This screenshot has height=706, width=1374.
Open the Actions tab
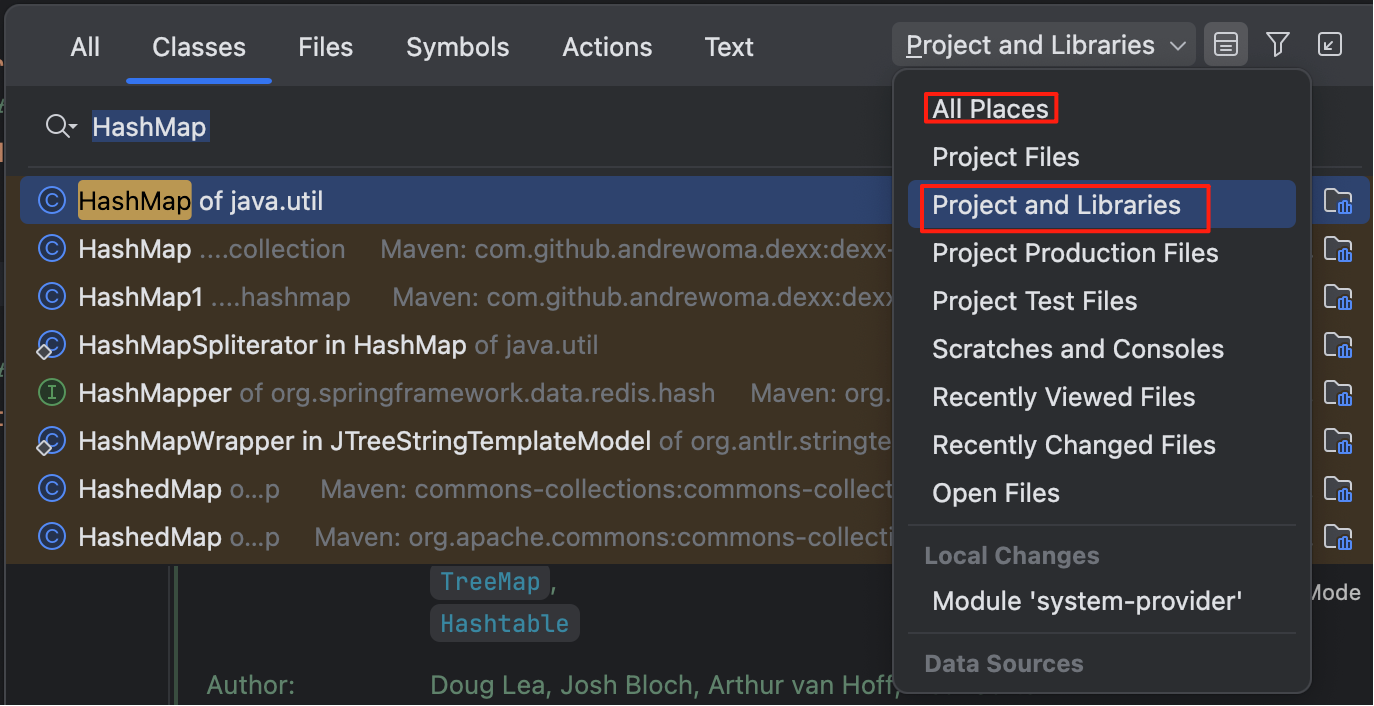point(607,47)
